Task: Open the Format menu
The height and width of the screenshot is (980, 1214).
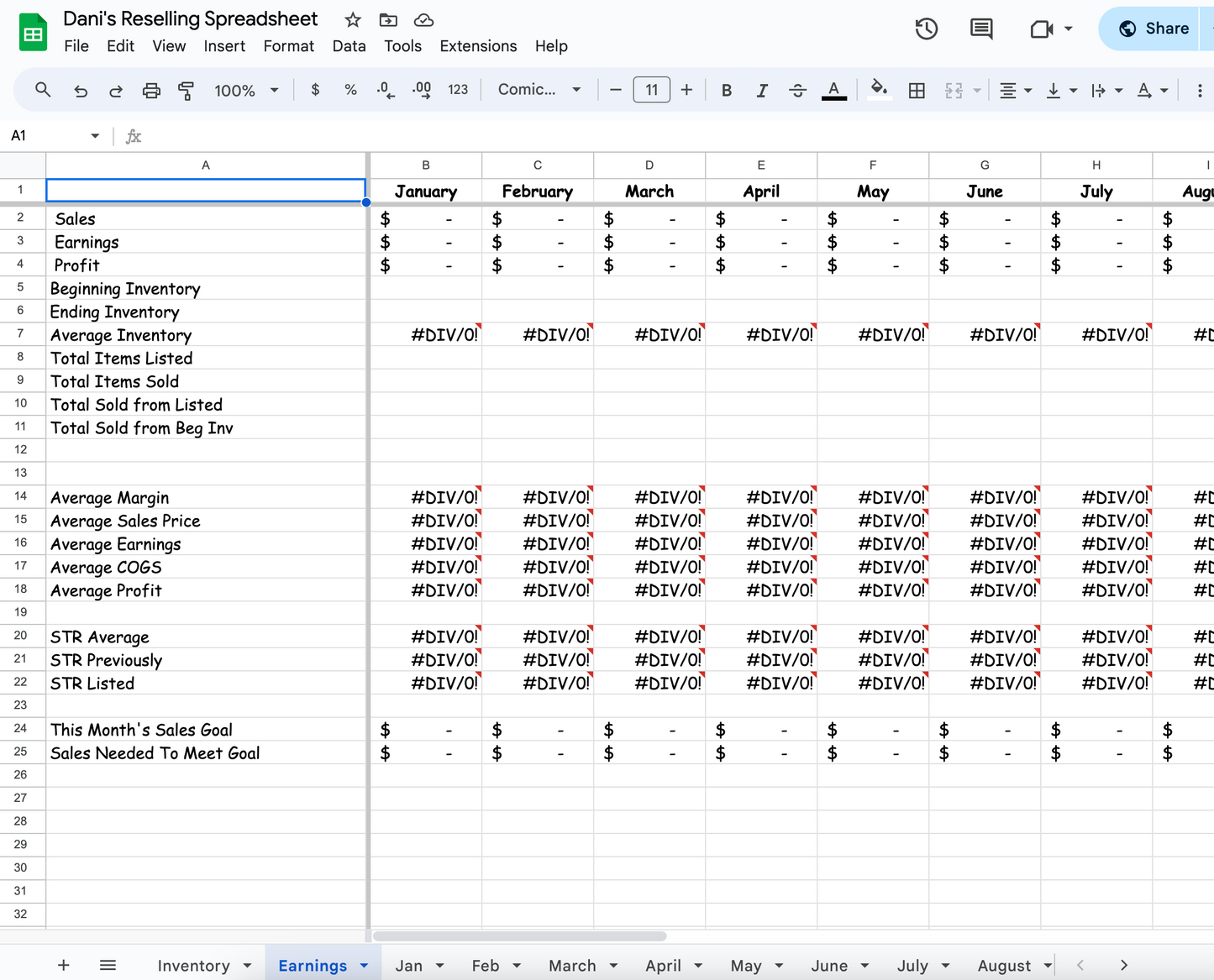Action: (288, 46)
